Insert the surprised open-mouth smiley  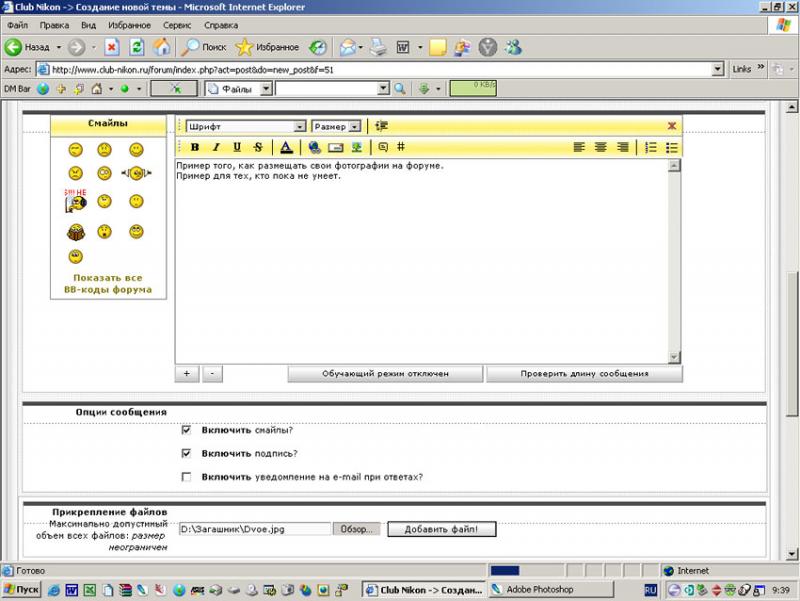[105, 232]
